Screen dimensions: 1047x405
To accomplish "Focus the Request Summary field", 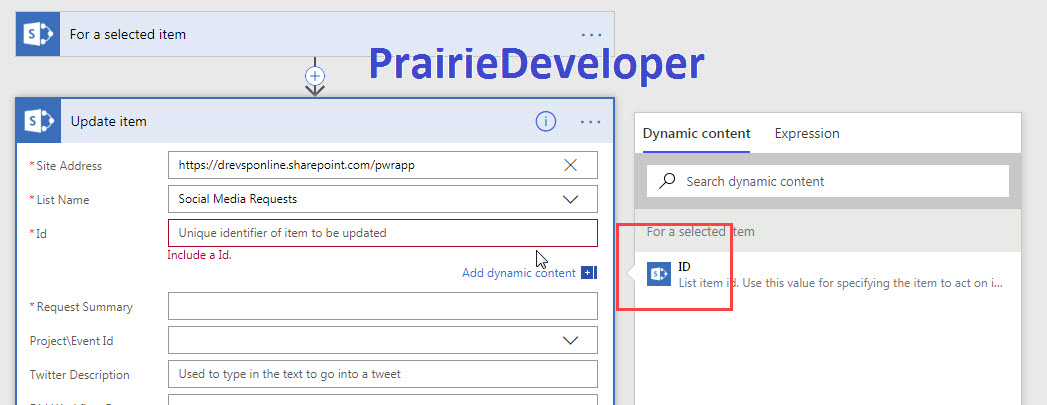I will [x=383, y=306].
